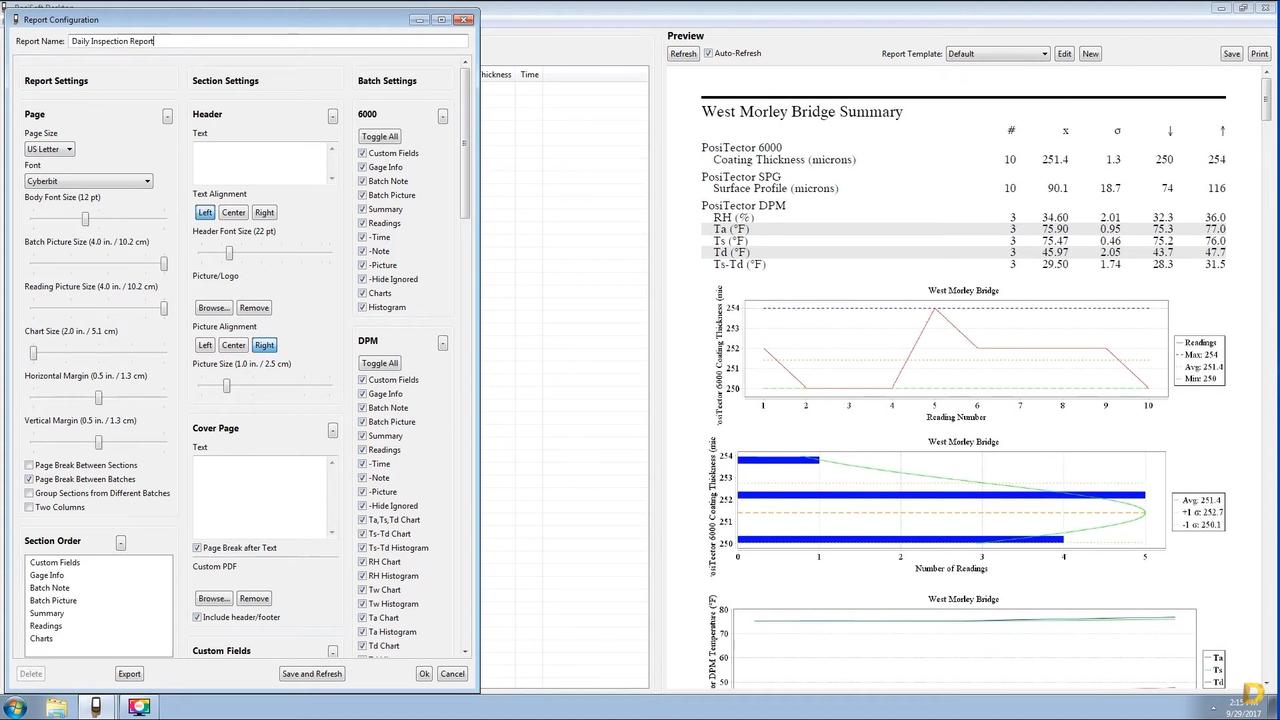Collapse the Page settings section
Screen dimensions: 1280x720
tap(167, 117)
